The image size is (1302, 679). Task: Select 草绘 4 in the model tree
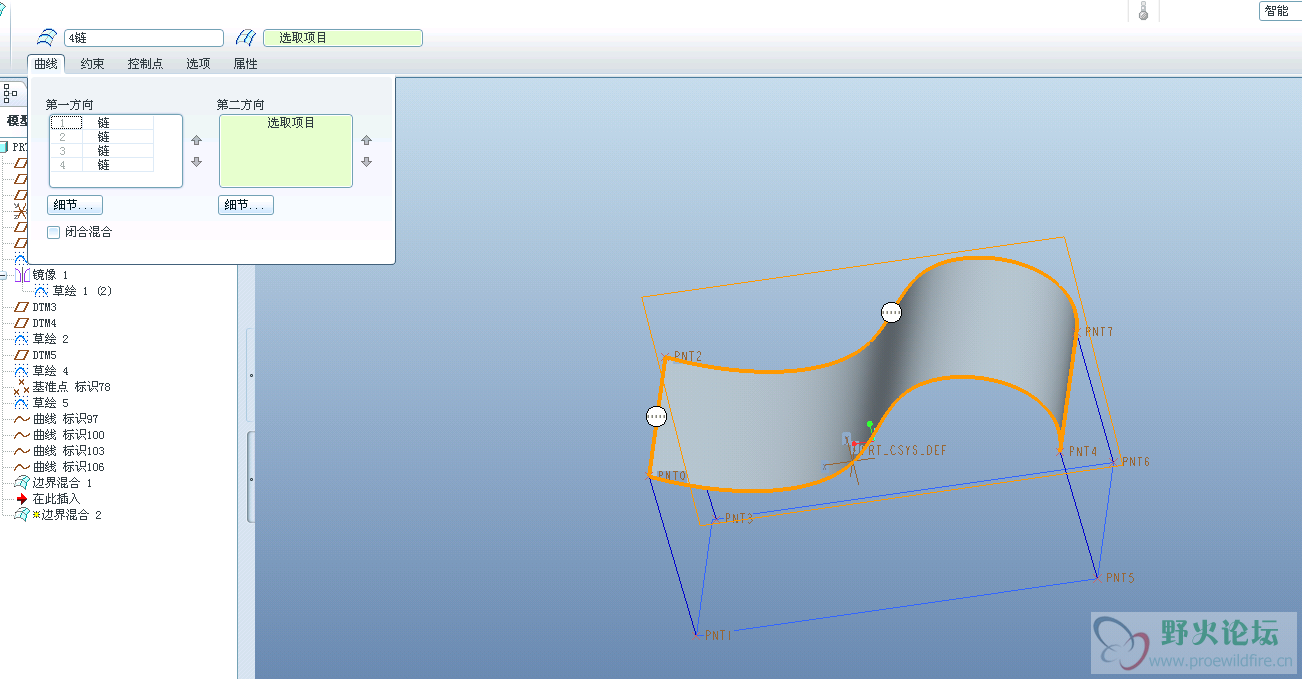(50, 371)
